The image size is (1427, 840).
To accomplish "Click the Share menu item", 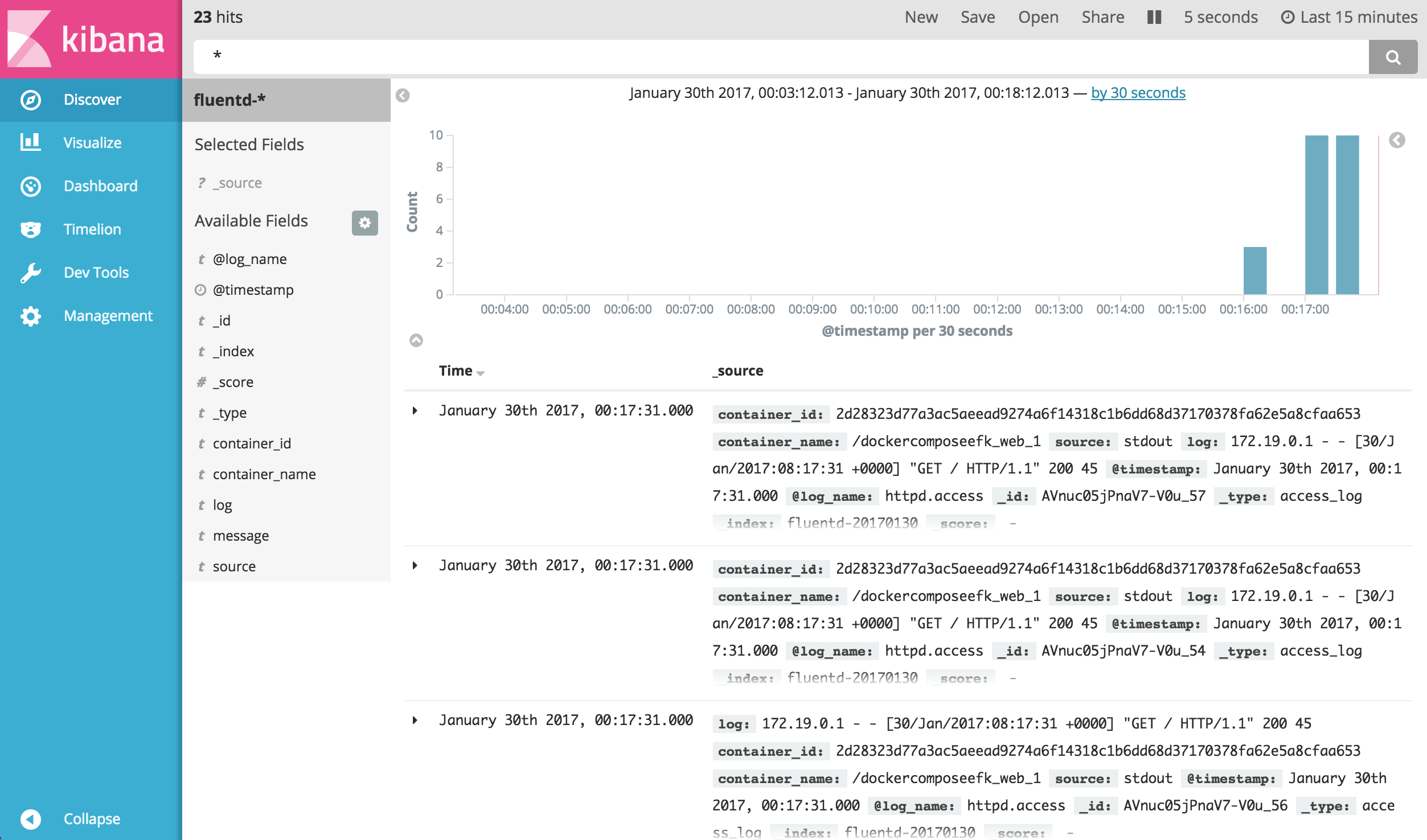I will click(1102, 17).
